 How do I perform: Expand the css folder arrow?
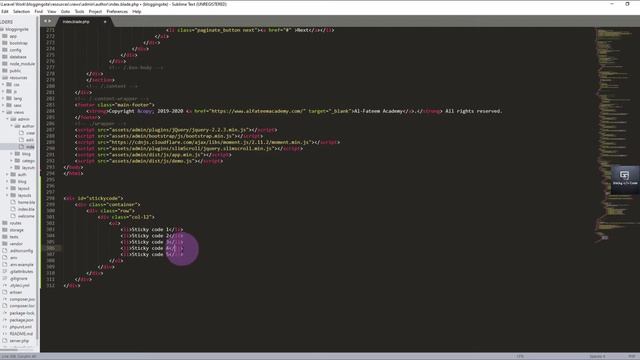point(3,85)
